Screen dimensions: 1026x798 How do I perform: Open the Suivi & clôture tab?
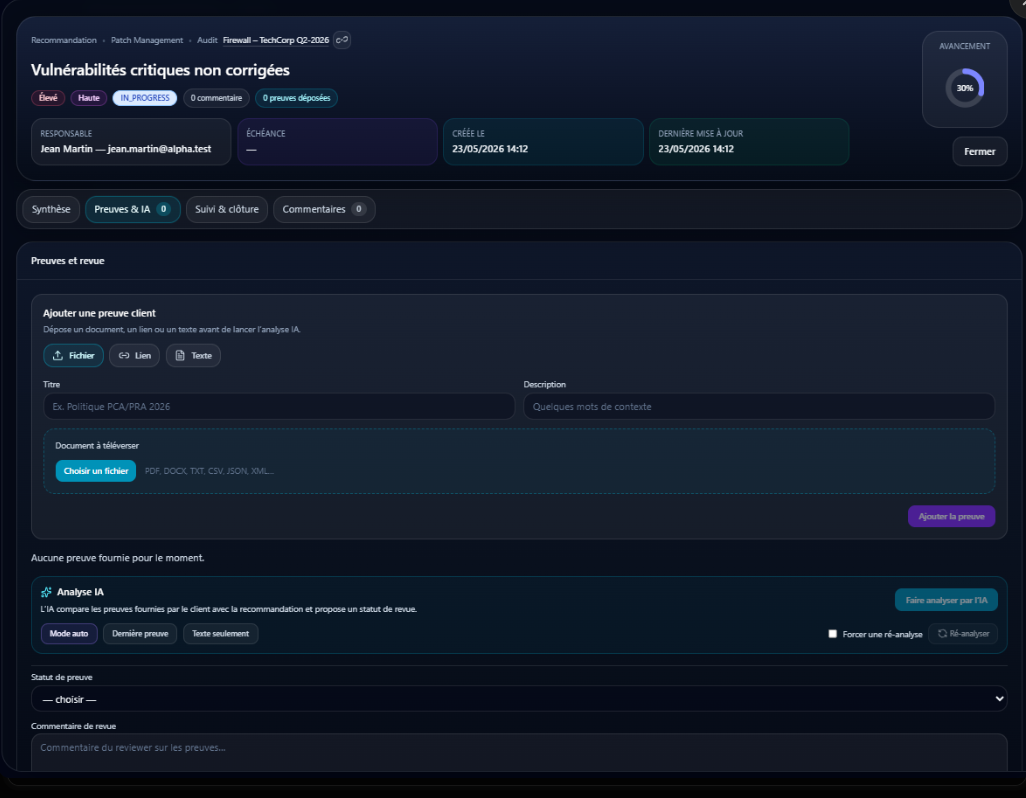pos(227,209)
